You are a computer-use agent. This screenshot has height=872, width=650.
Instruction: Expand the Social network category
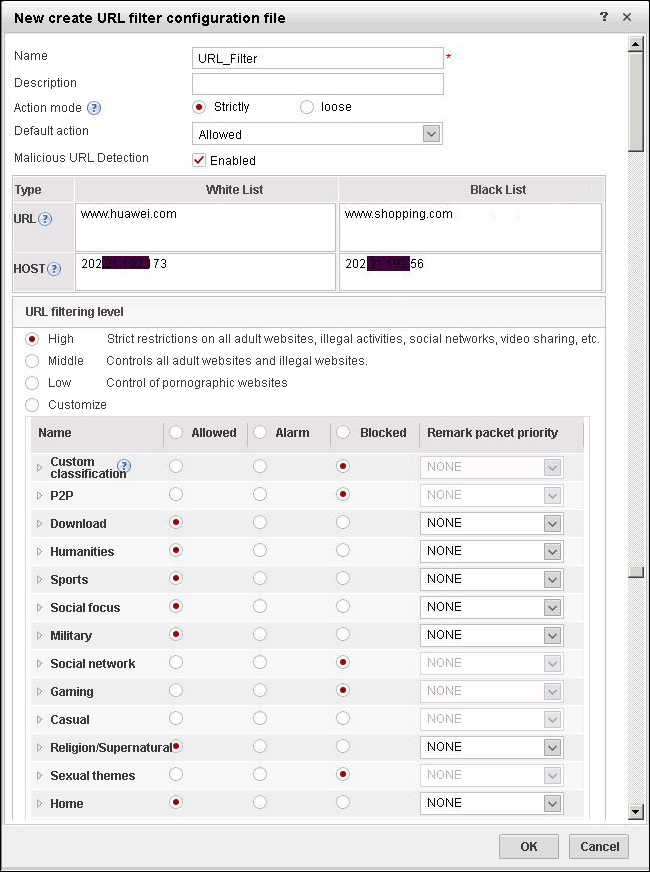pyautogui.click(x=39, y=663)
